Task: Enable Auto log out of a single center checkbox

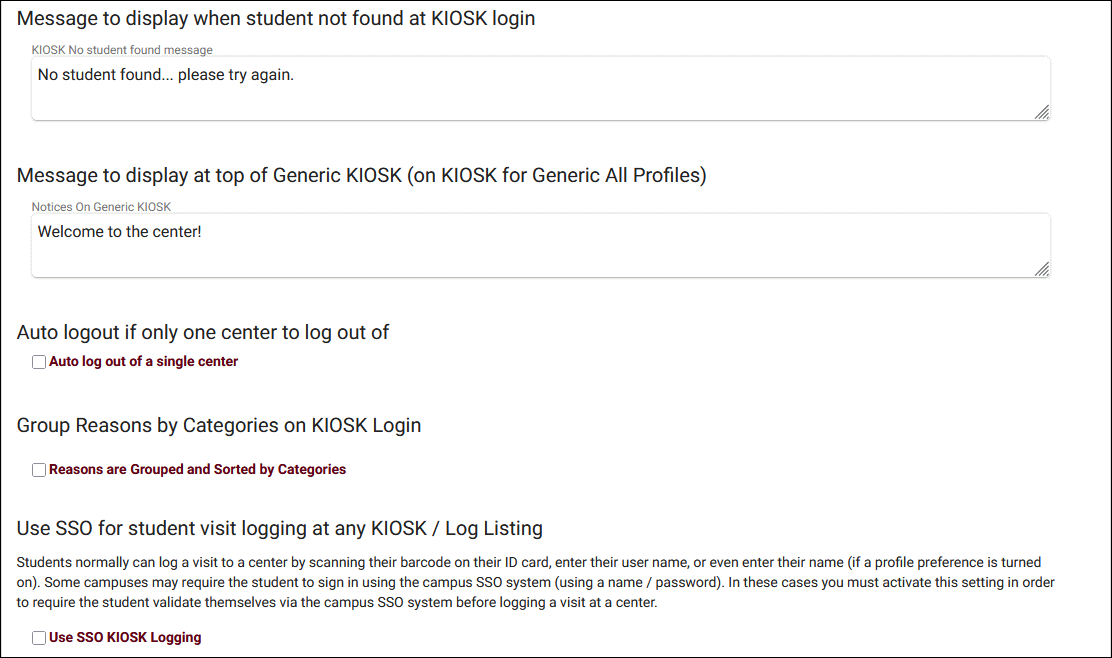Action: 39,362
